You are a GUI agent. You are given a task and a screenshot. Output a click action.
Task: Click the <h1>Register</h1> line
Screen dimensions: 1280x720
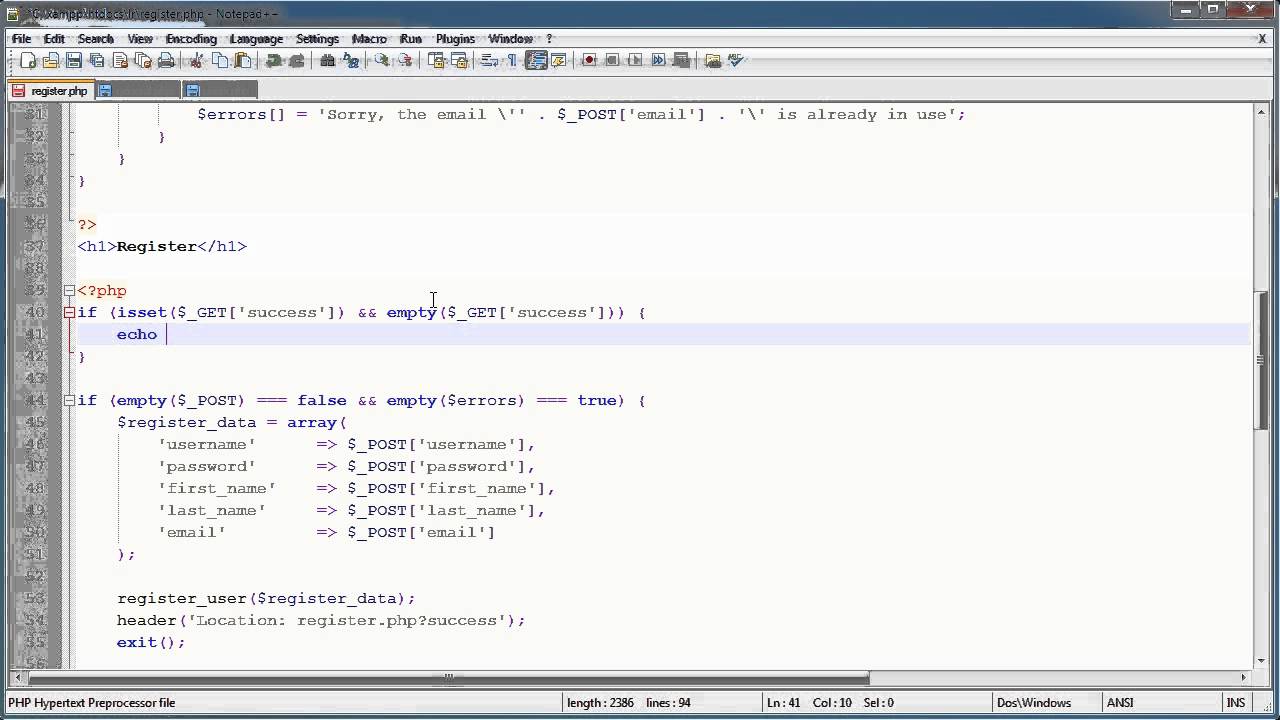click(162, 247)
